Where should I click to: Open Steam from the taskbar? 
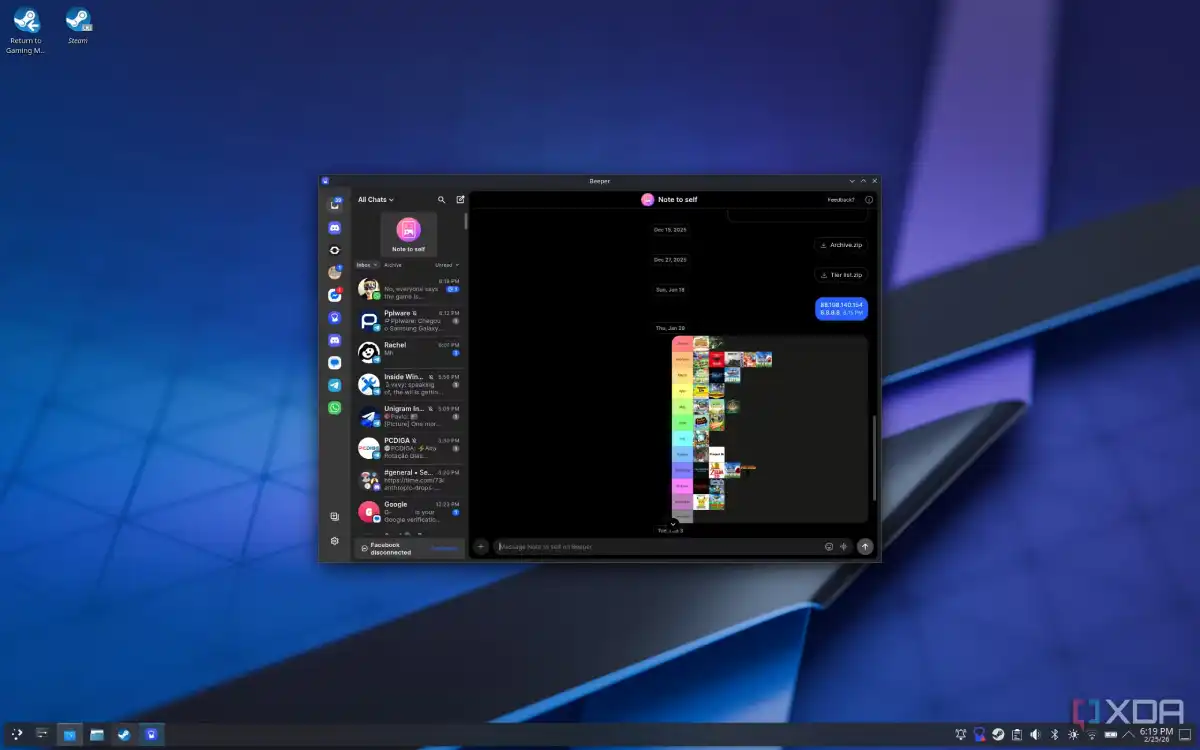pyautogui.click(x=124, y=735)
